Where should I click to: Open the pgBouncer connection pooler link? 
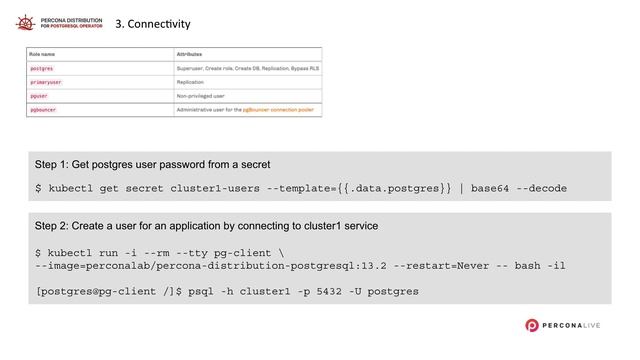(x=278, y=110)
